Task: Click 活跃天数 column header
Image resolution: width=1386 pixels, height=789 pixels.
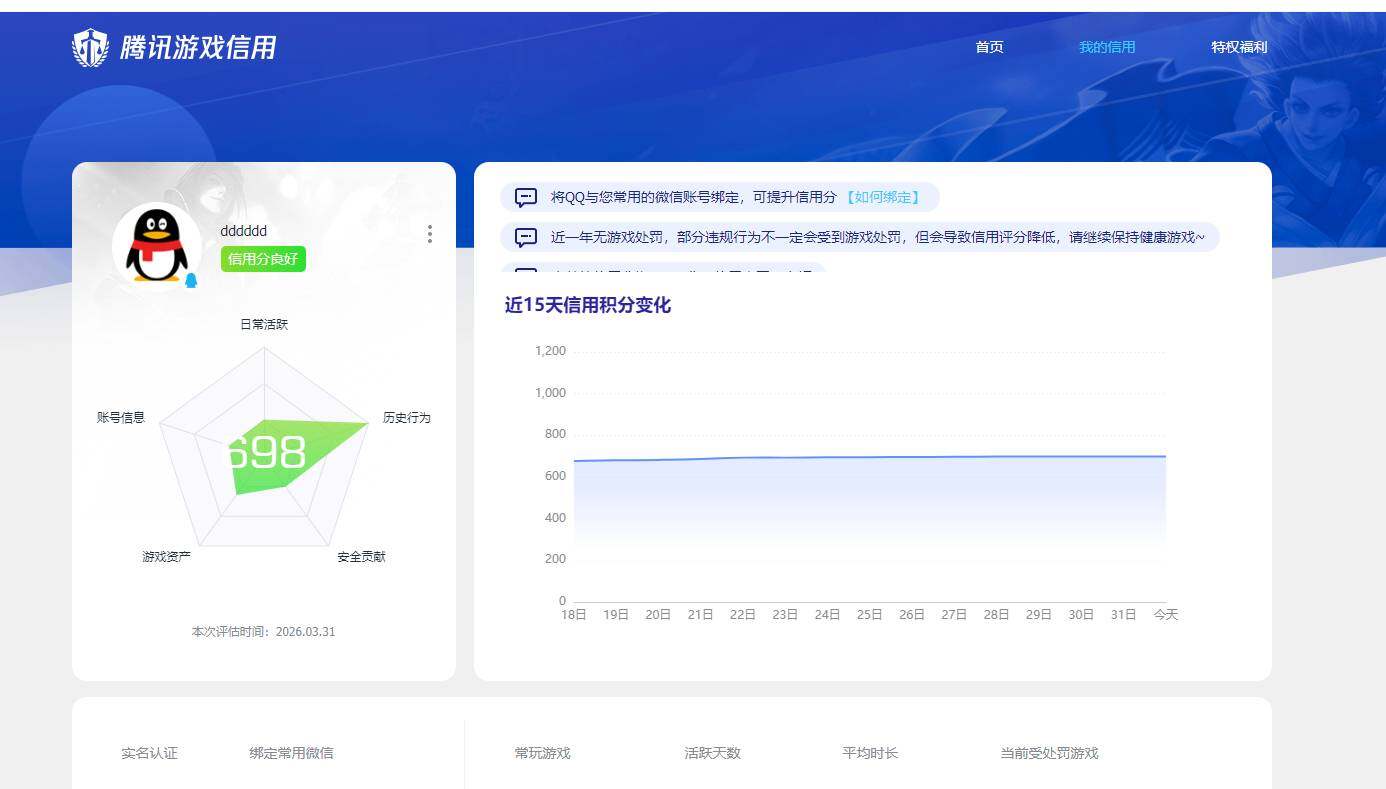Action: [713, 753]
